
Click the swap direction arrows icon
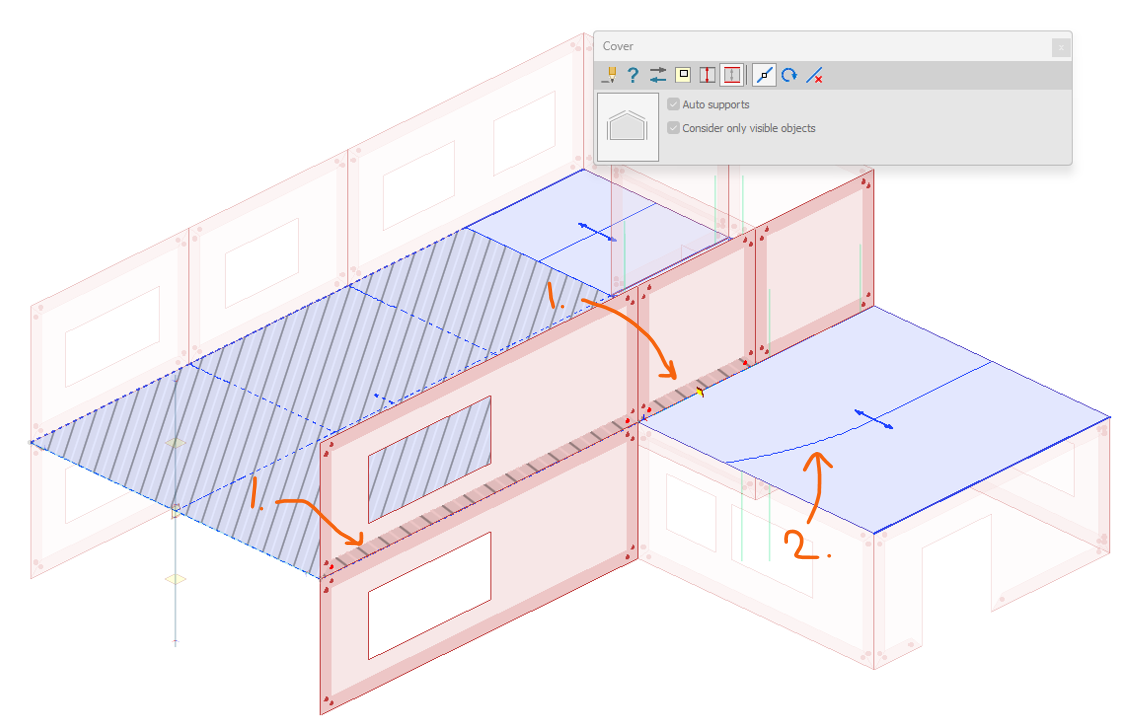[x=658, y=75]
